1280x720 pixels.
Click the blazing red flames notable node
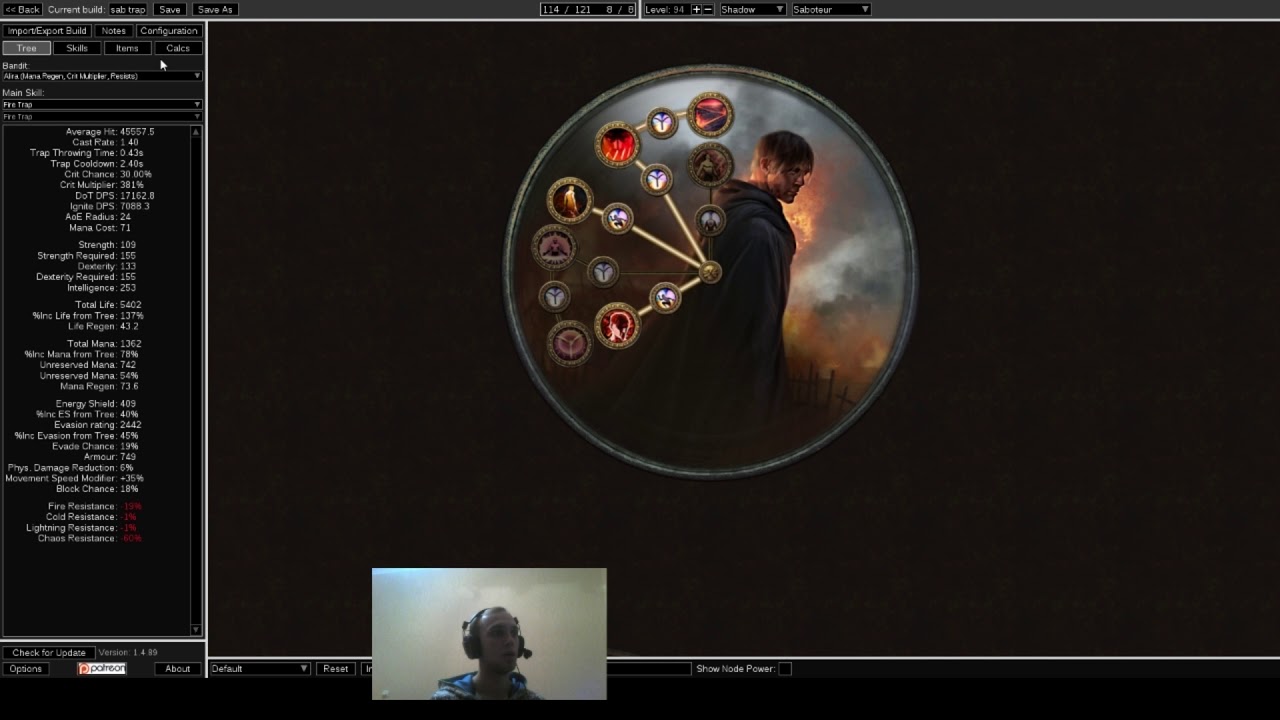[x=617, y=146]
